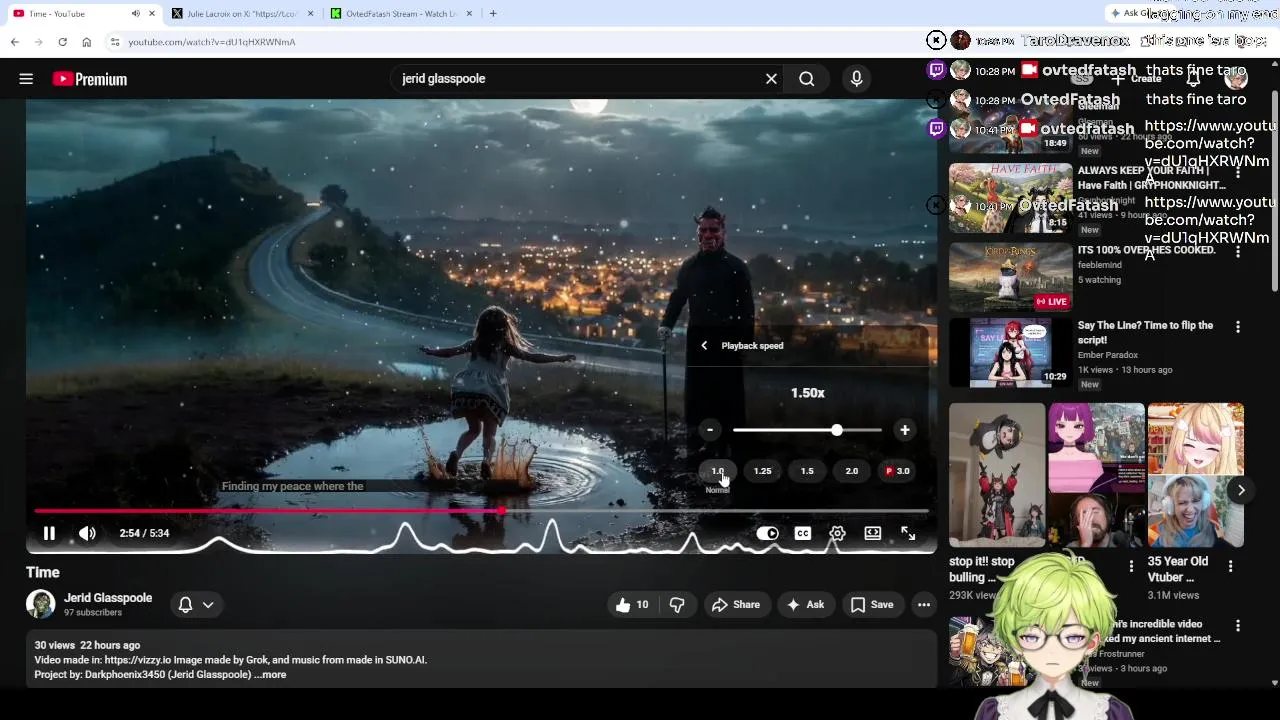Decrease playback speed with minus button
Image resolution: width=1280 pixels, height=720 pixels.
click(710, 430)
